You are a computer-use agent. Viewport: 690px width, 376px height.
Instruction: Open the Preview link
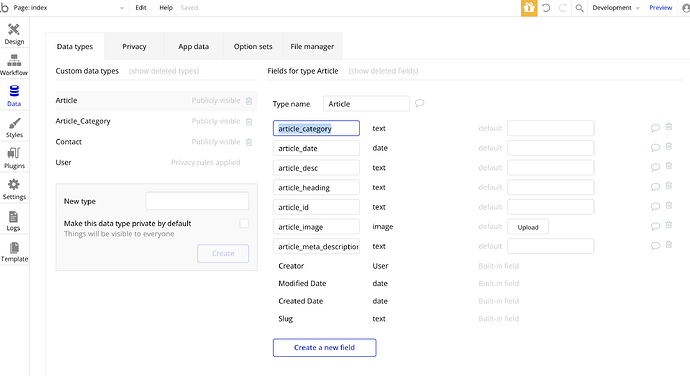[x=661, y=8]
